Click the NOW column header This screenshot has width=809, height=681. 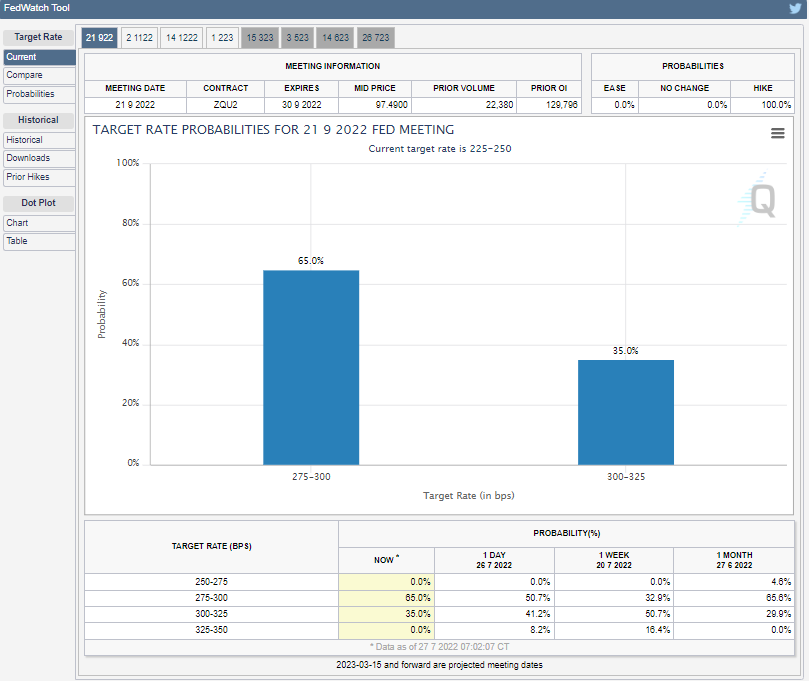point(386,560)
